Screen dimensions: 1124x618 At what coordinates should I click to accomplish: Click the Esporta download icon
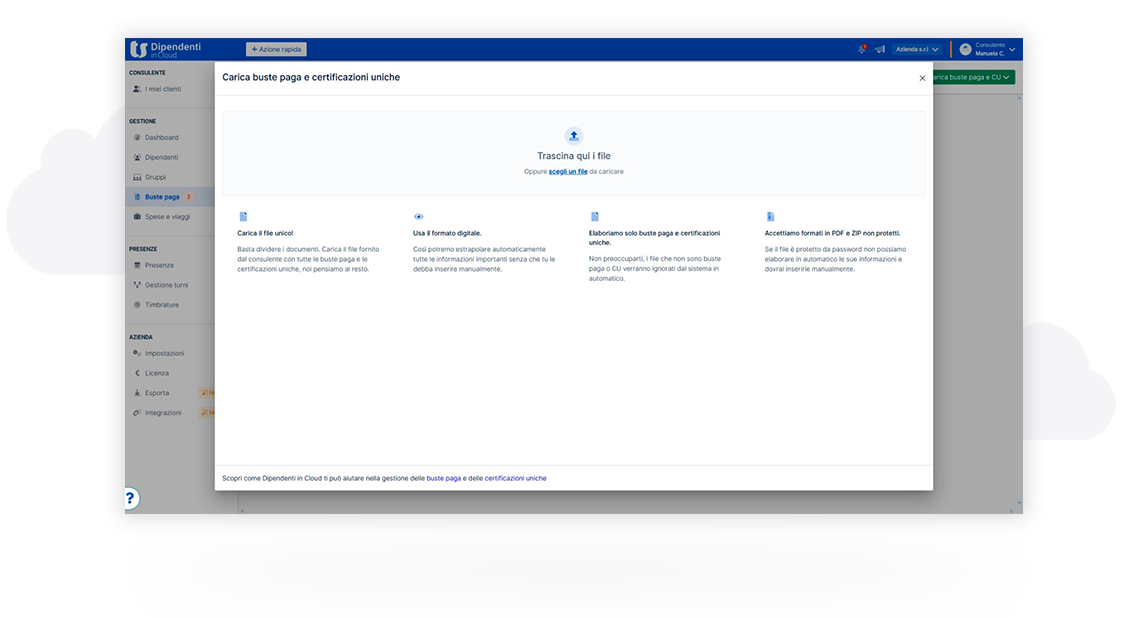pyautogui.click(x=137, y=393)
